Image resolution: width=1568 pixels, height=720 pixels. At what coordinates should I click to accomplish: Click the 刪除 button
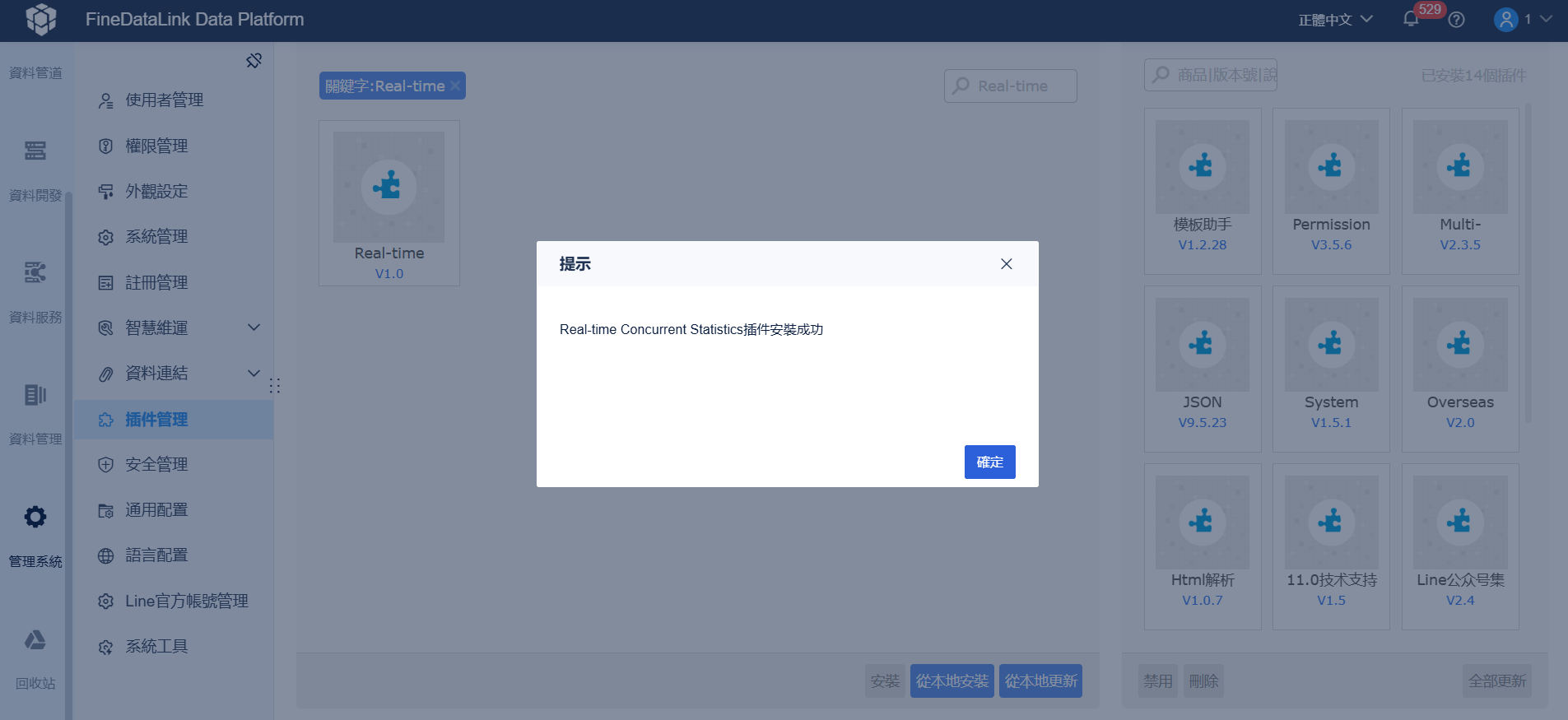coord(1203,681)
